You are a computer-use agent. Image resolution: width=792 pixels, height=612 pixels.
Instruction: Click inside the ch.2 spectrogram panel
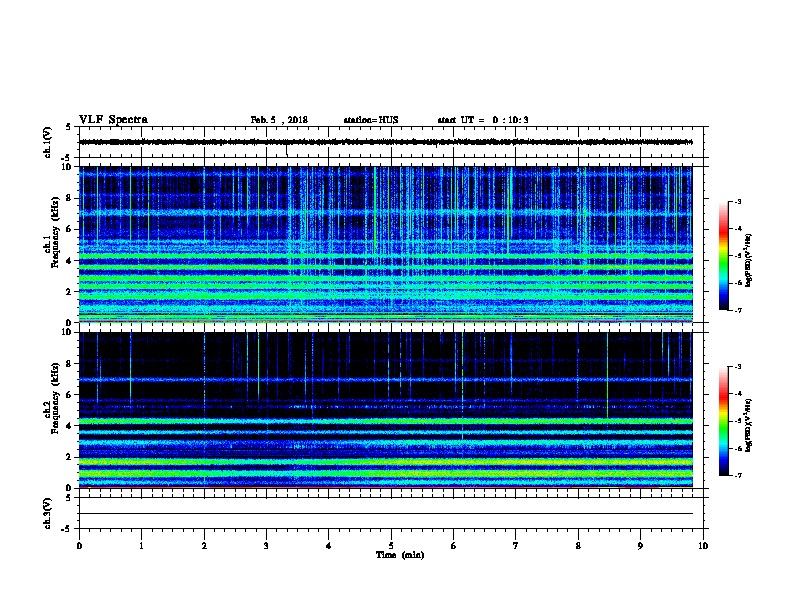(x=386, y=410)
